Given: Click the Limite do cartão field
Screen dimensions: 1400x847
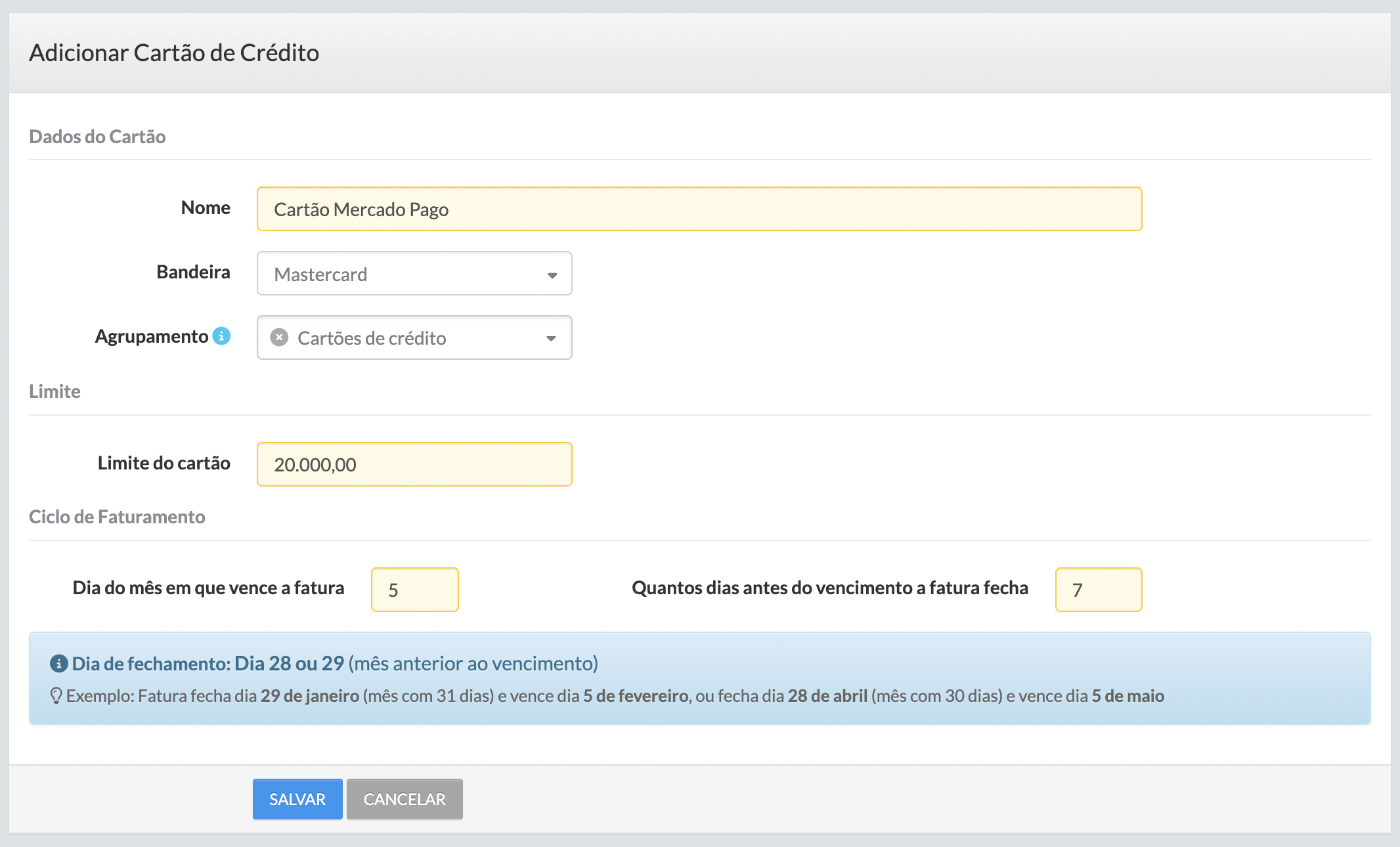Looking at the screenshot, I should coord(414,465).
